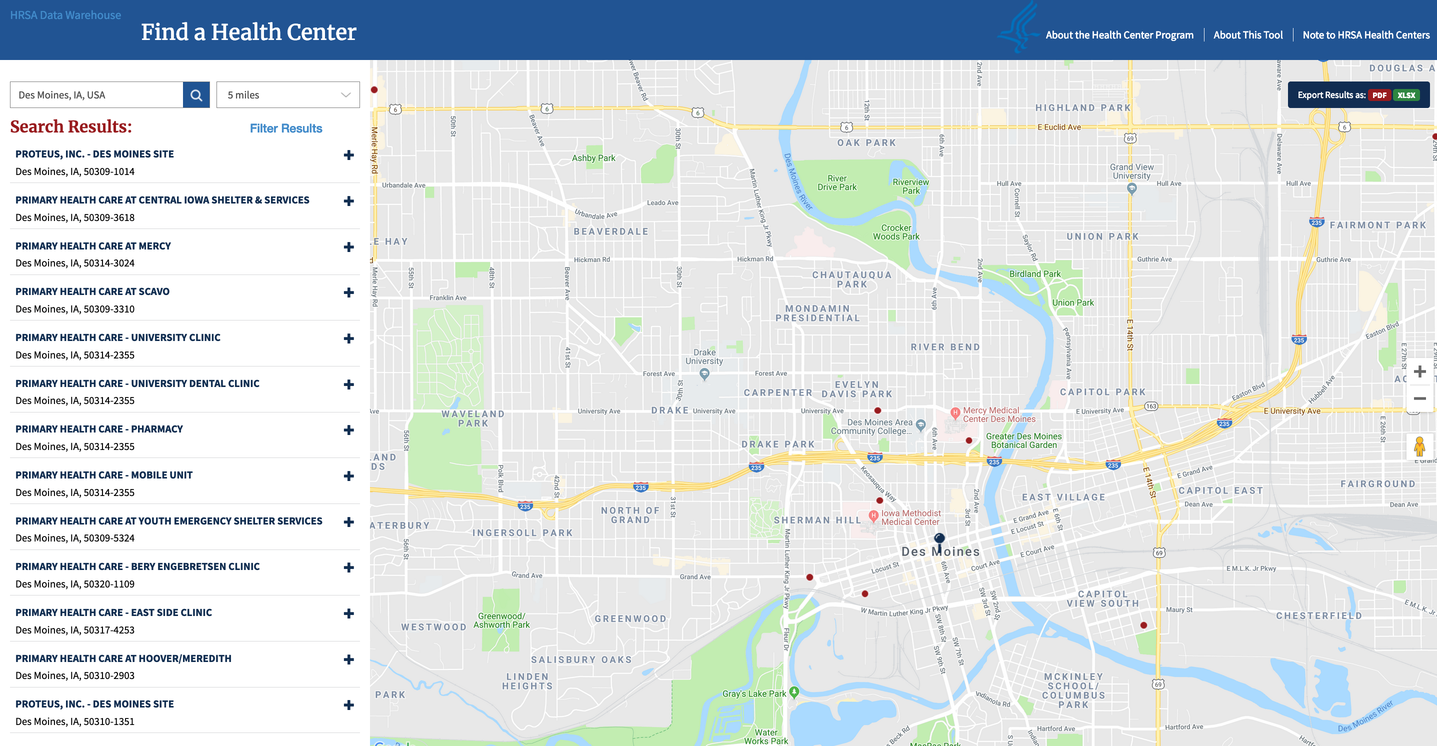Export results as PDF
Image resolution: width=1437 pixels, height=746 pixels.
tap(1379, 95)
